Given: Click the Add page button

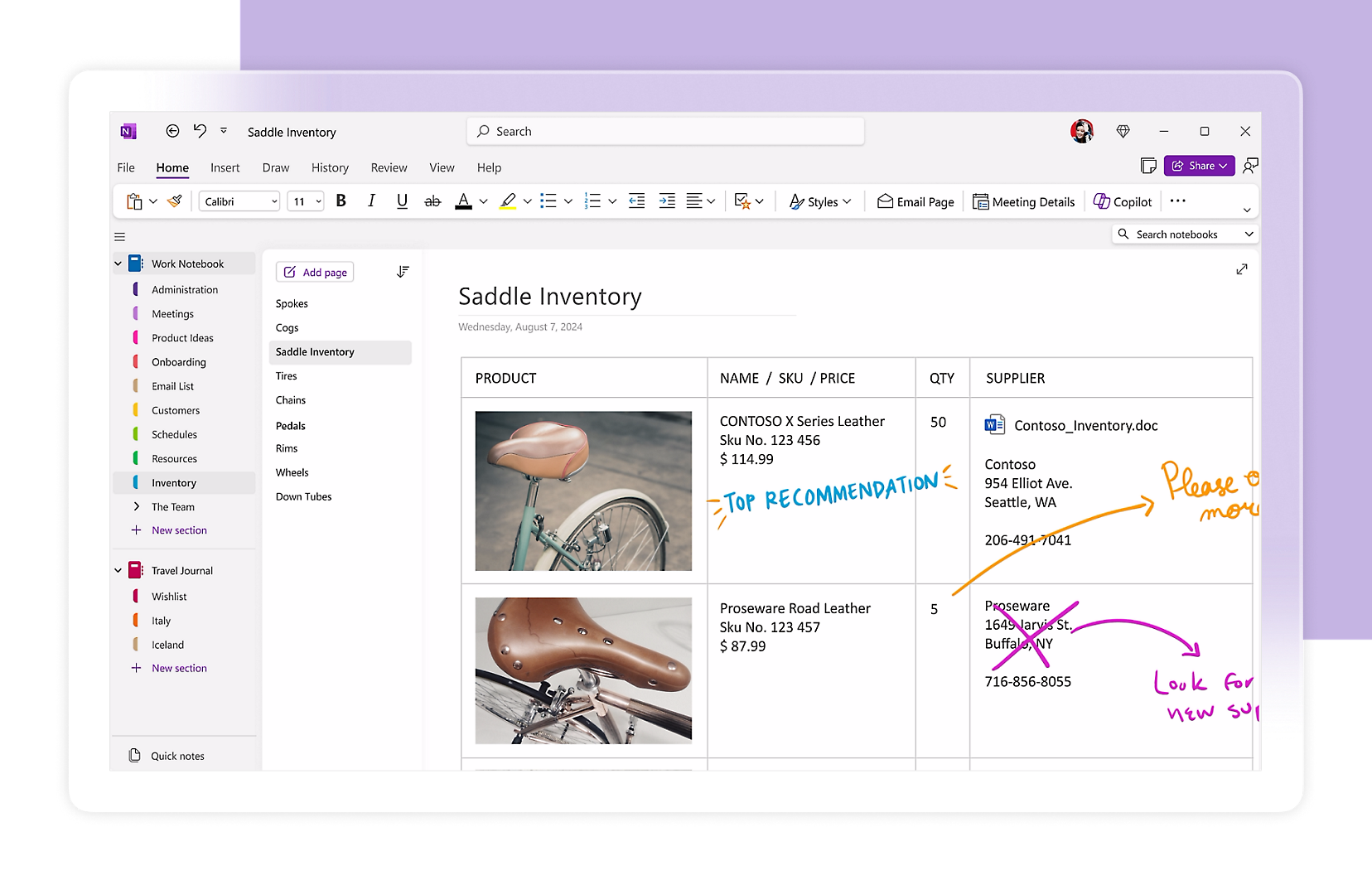Looking at the screenshot, I should click(316, 272).
